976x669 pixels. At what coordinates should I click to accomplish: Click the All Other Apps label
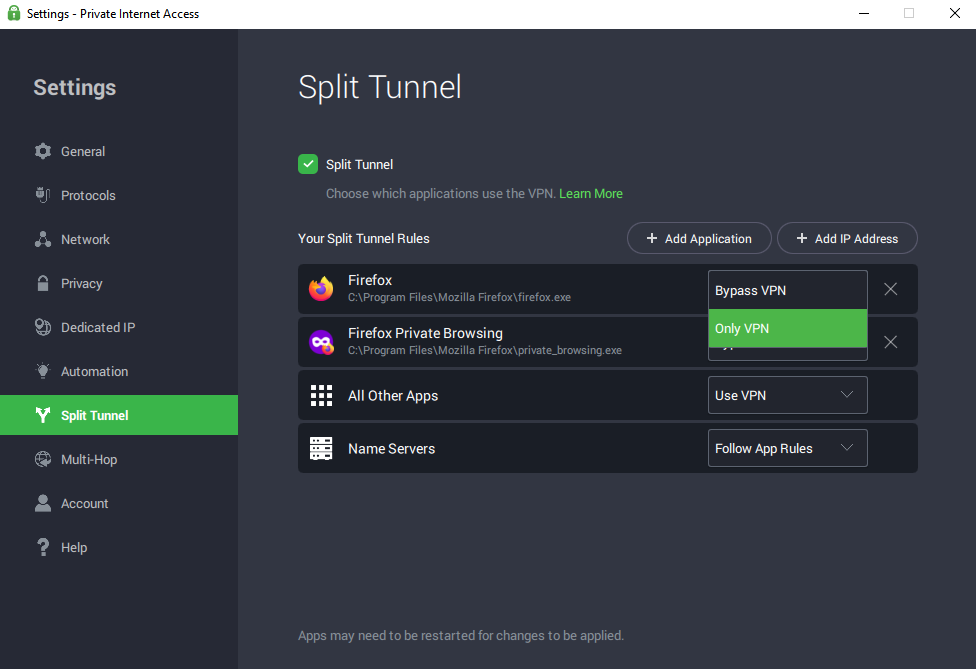click(x=393, y=396)
